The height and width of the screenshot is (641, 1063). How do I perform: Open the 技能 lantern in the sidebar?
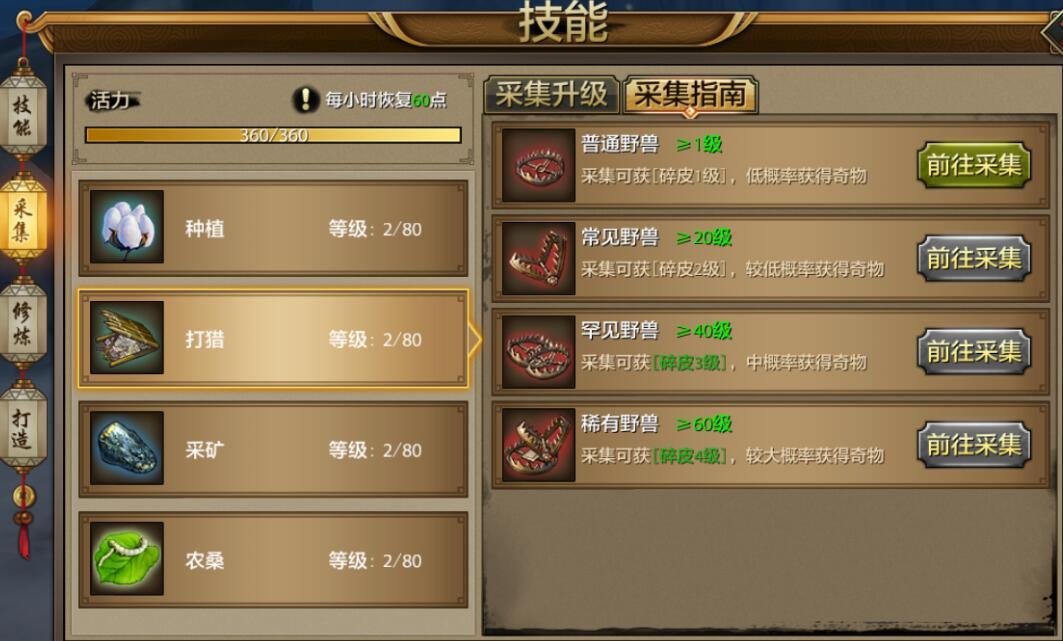click(x=22, y=115)
